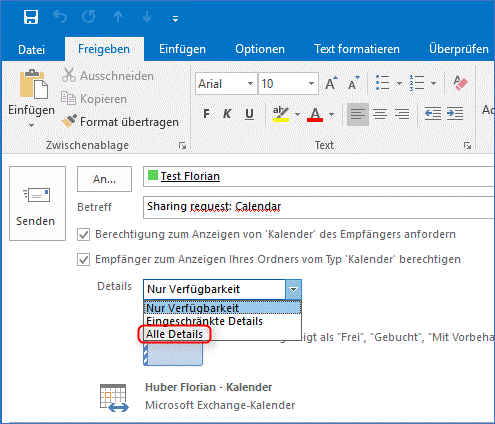Decrease the paragraph indent
The height and width of the screenshot is (424, 495).
coord(433,114)
